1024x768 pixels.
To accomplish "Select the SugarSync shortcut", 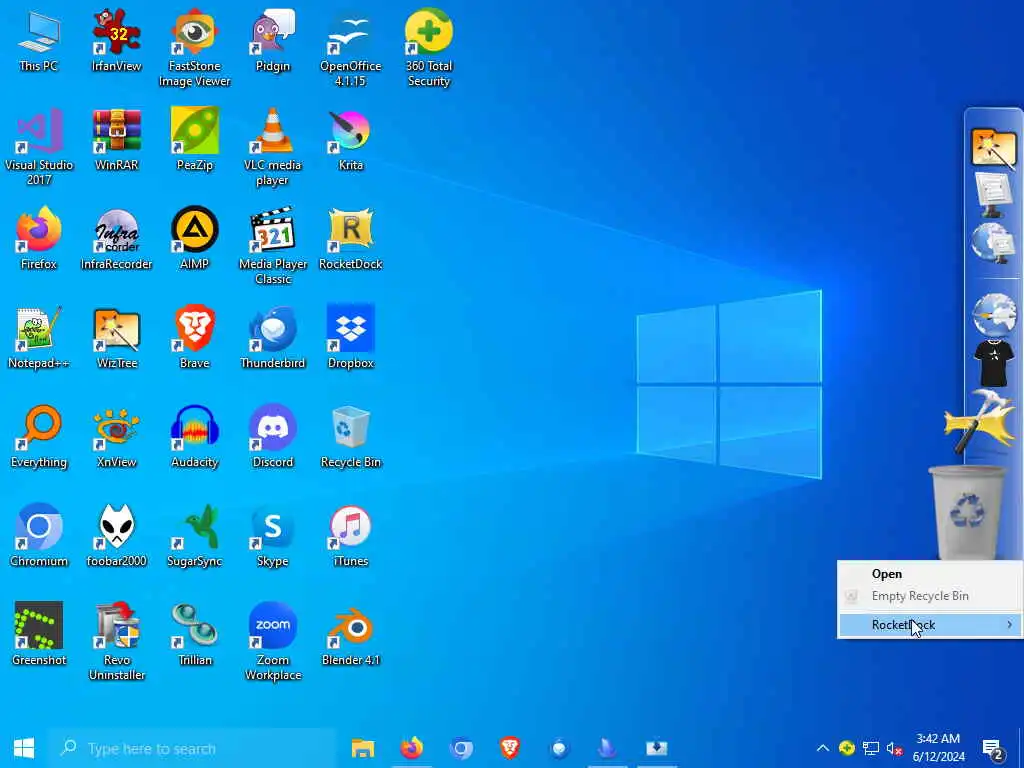I will 195,536.
